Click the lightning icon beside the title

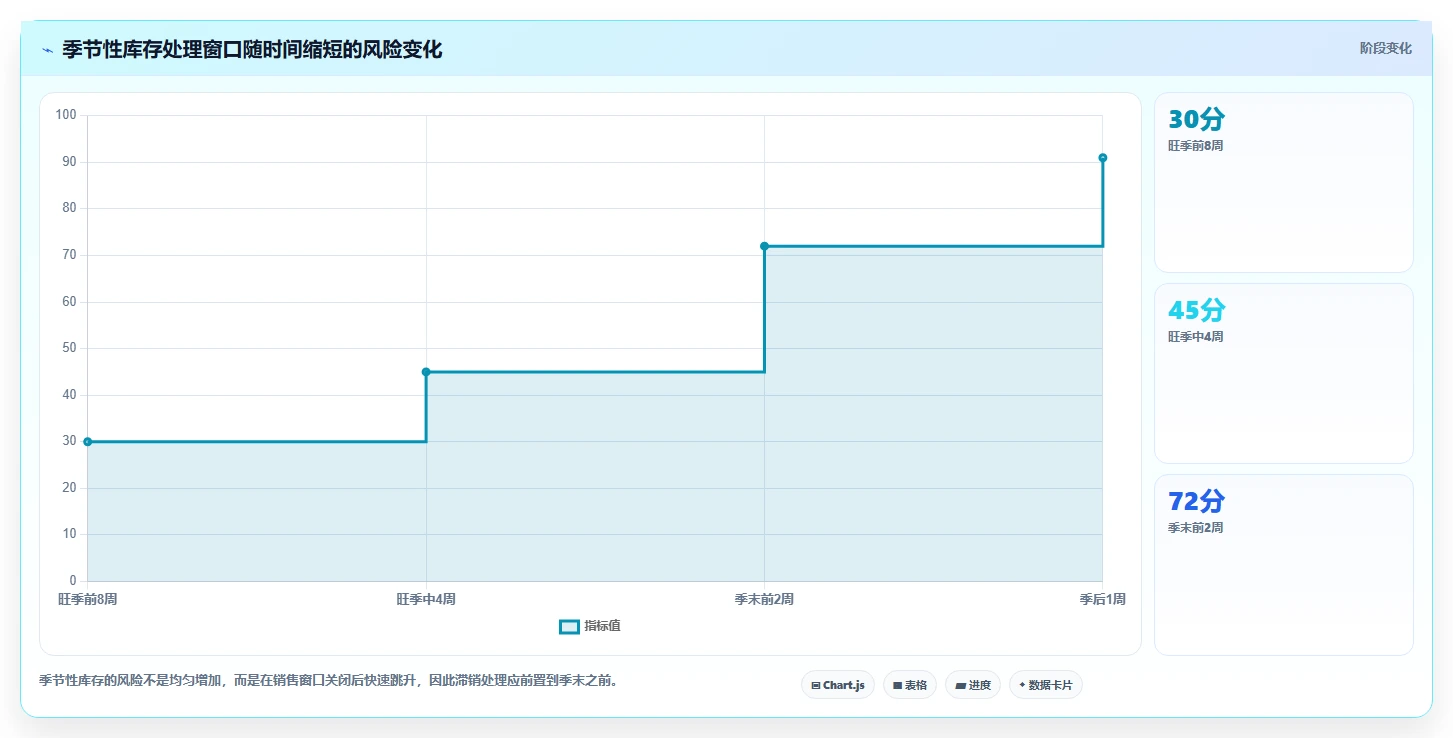click(47, 49)
